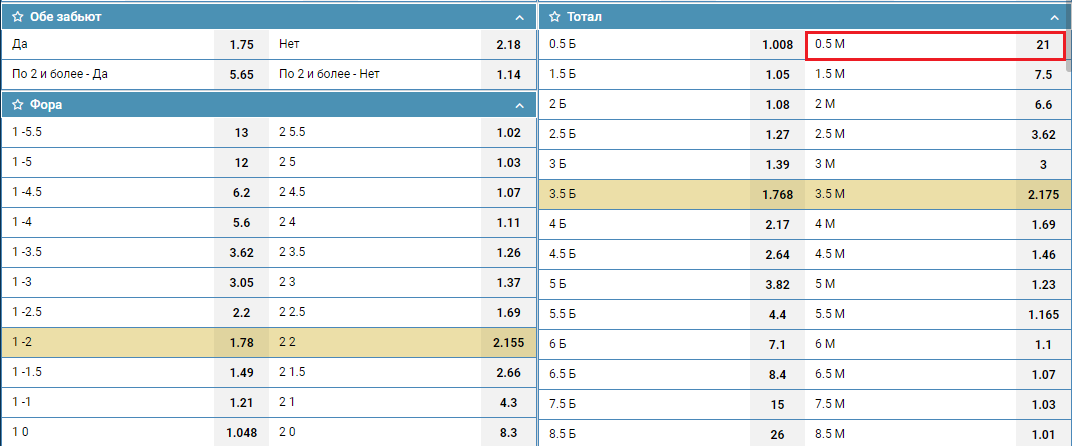Choose handicap '2 2' at odds 2.155
The height and width of the screenshot is (446, 1072).
tap(508, 343)
